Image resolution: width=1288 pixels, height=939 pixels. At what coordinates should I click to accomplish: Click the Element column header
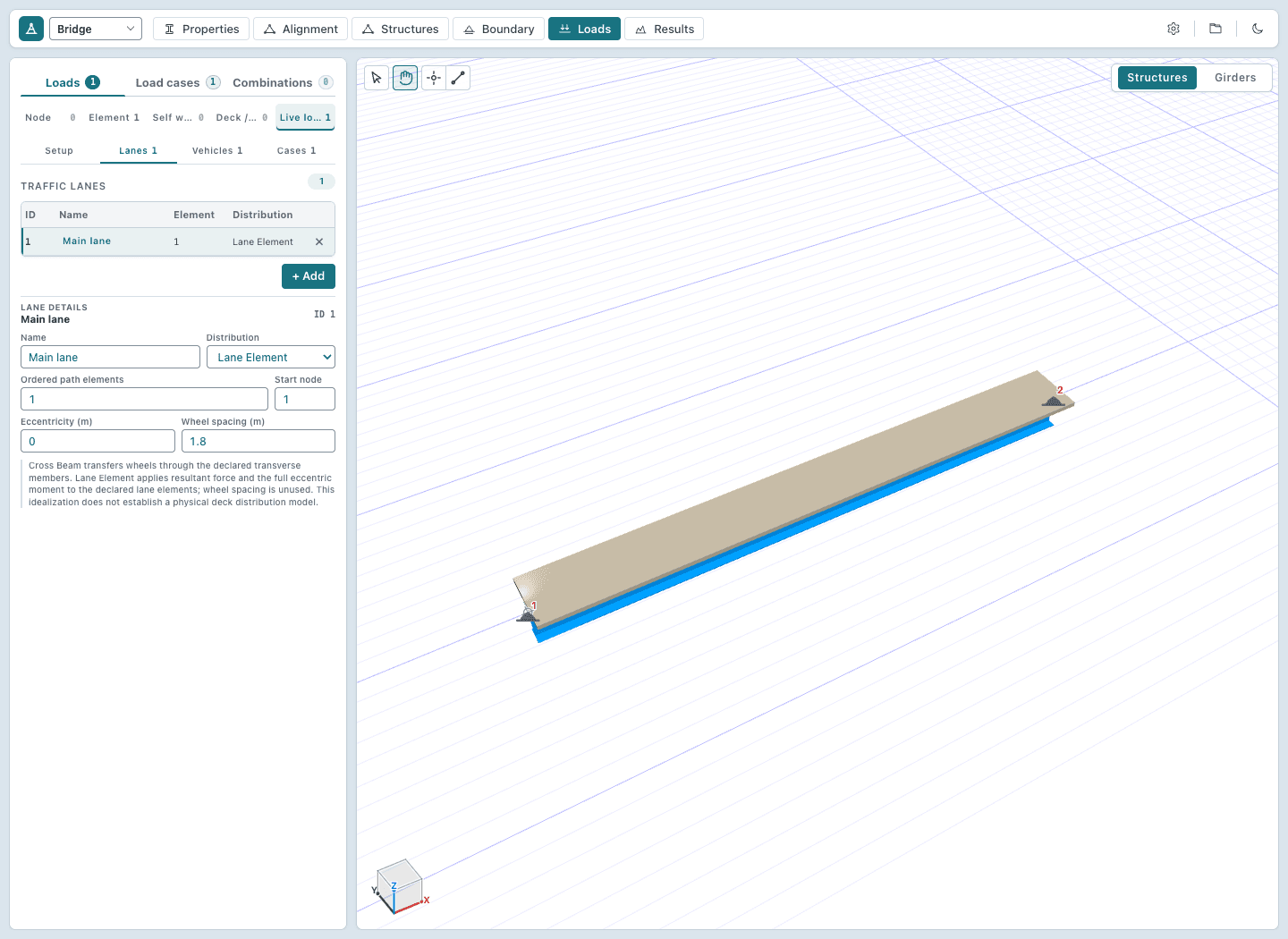(194, 215)
